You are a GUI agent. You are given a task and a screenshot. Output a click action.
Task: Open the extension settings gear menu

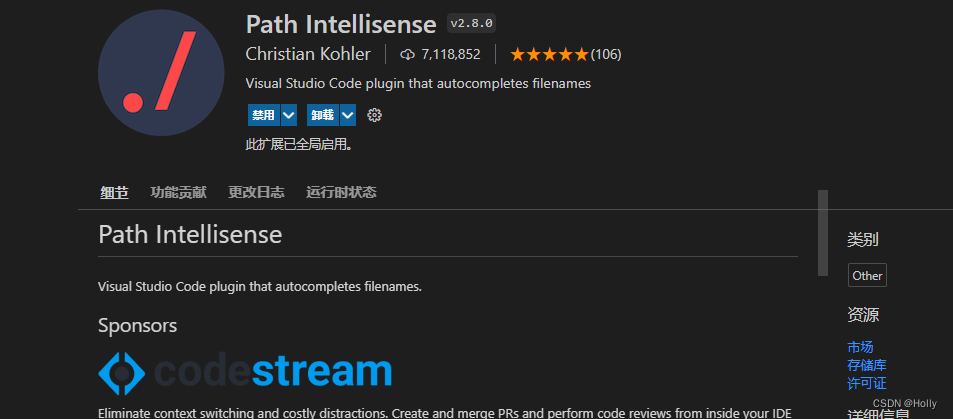[375, 115]
